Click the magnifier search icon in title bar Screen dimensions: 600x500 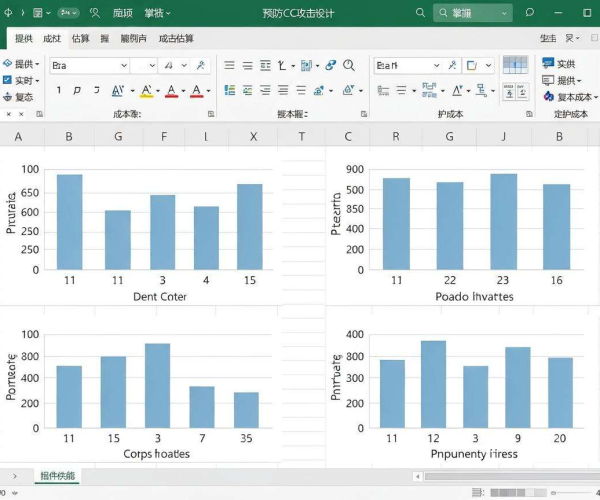[x=420, y=13]
